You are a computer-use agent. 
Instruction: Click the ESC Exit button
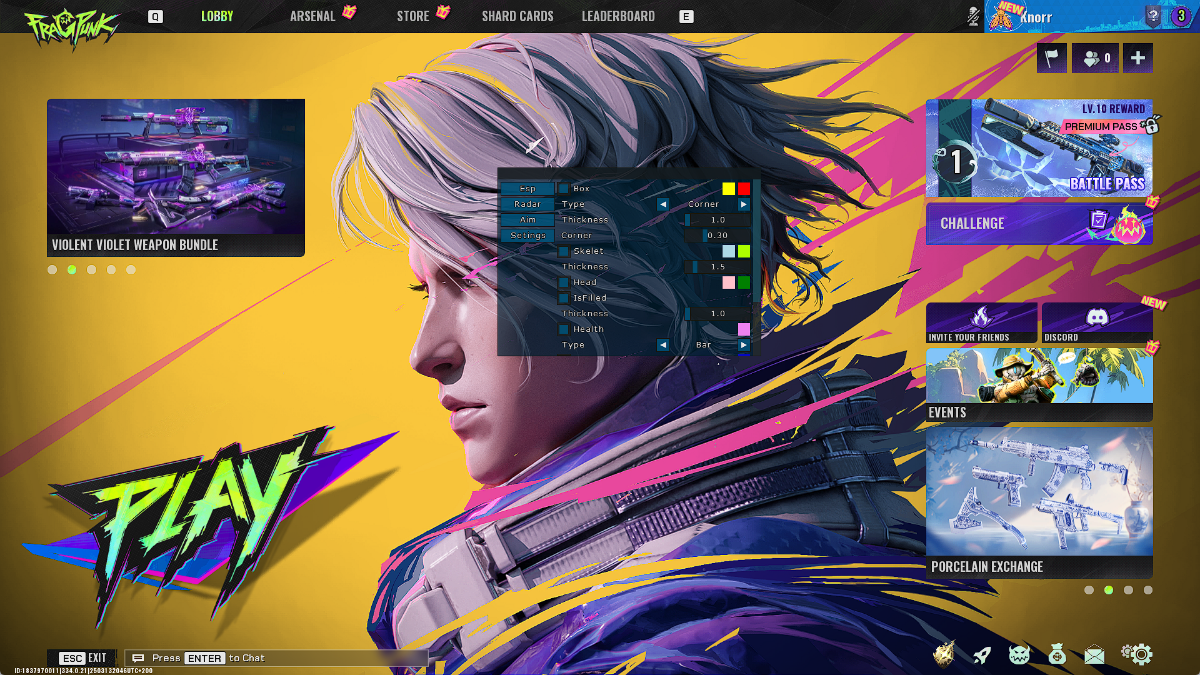point(82,658)
